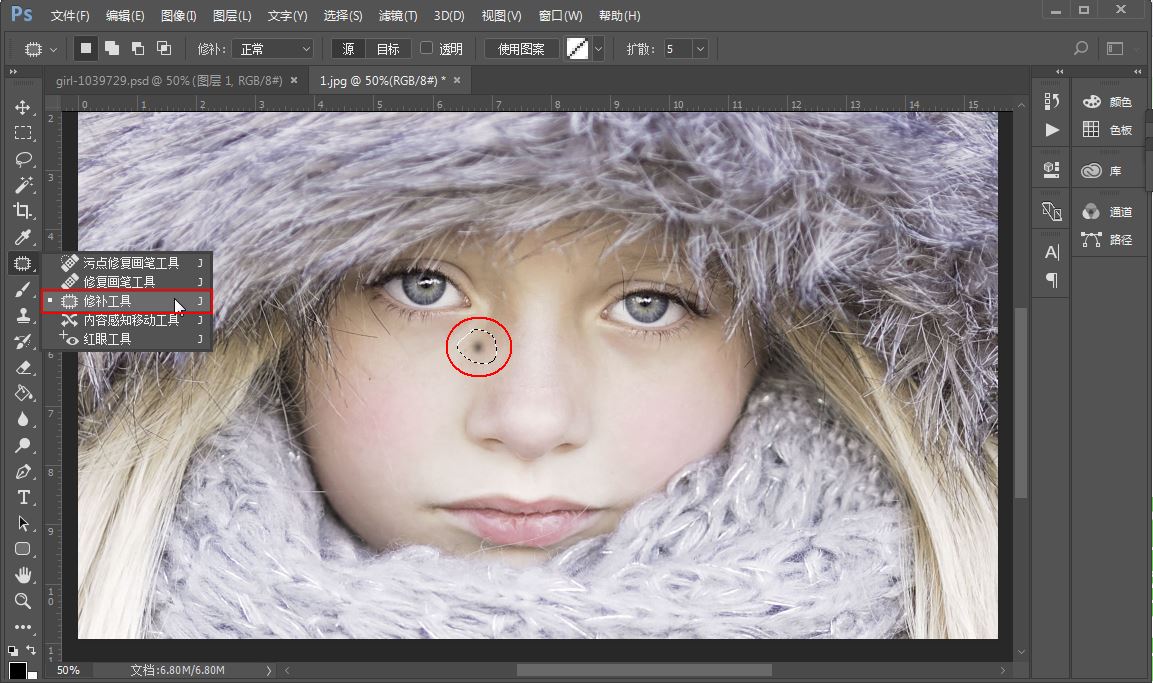Toggle the 目标 (Destination) patch option
1153x683 pixels.
point(387,49)
